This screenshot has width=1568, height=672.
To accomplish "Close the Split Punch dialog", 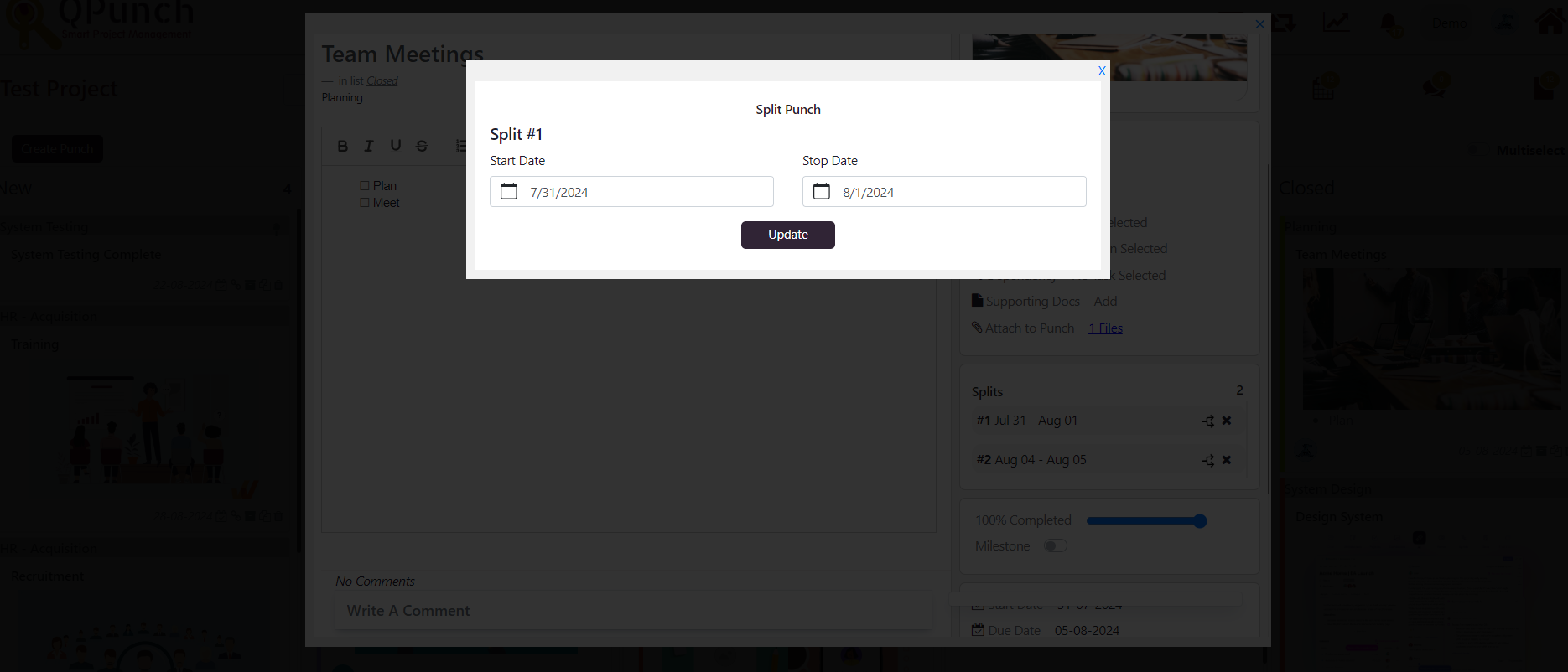I will [1102, 71].
